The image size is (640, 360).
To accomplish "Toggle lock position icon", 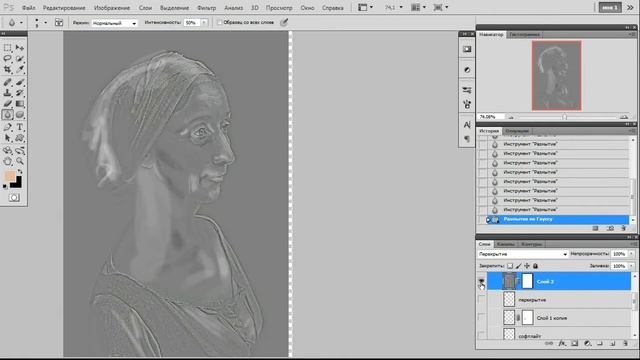I will (x=527, y=266).
